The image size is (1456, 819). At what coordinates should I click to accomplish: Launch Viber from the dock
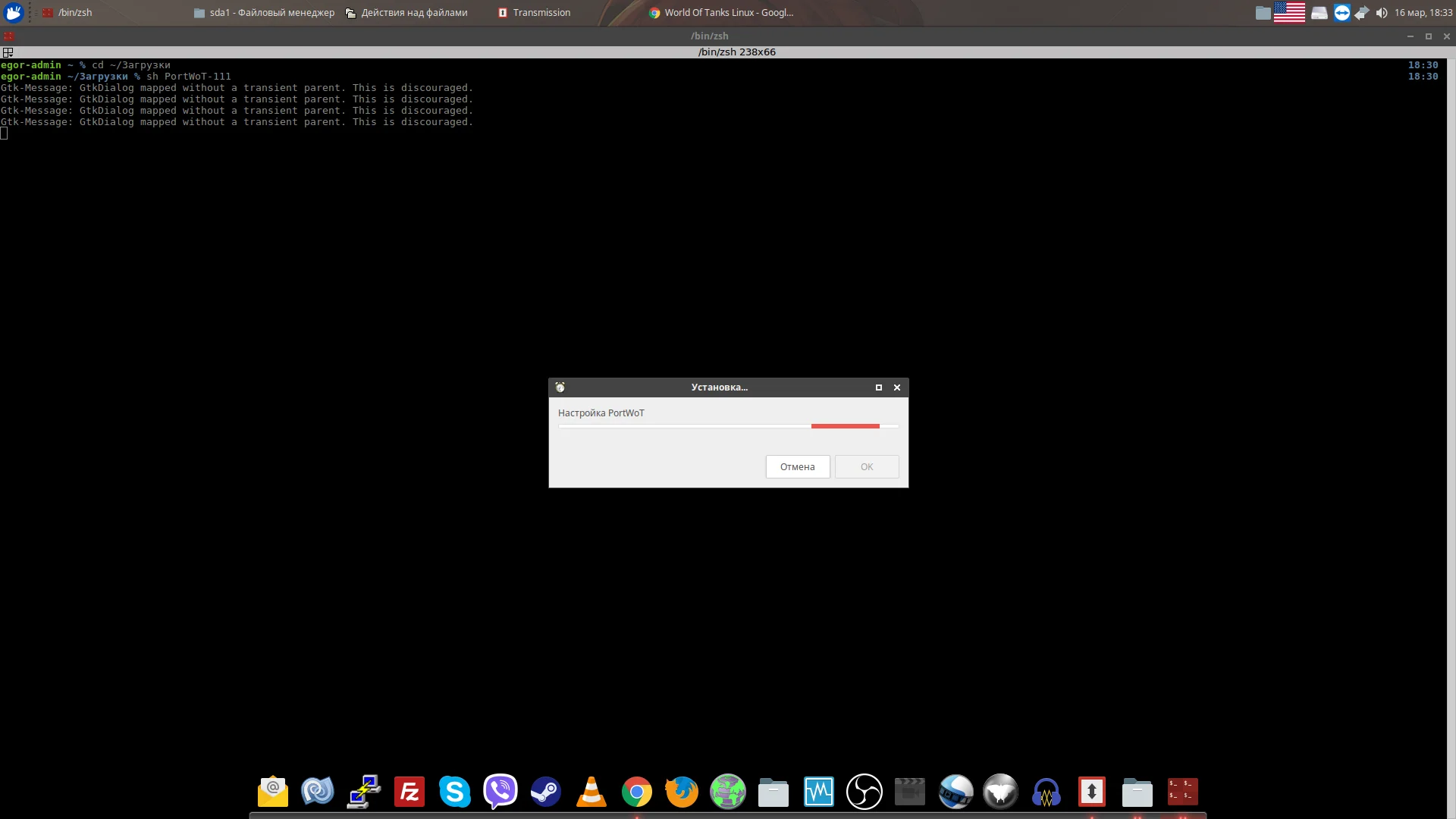pos(500,792)
